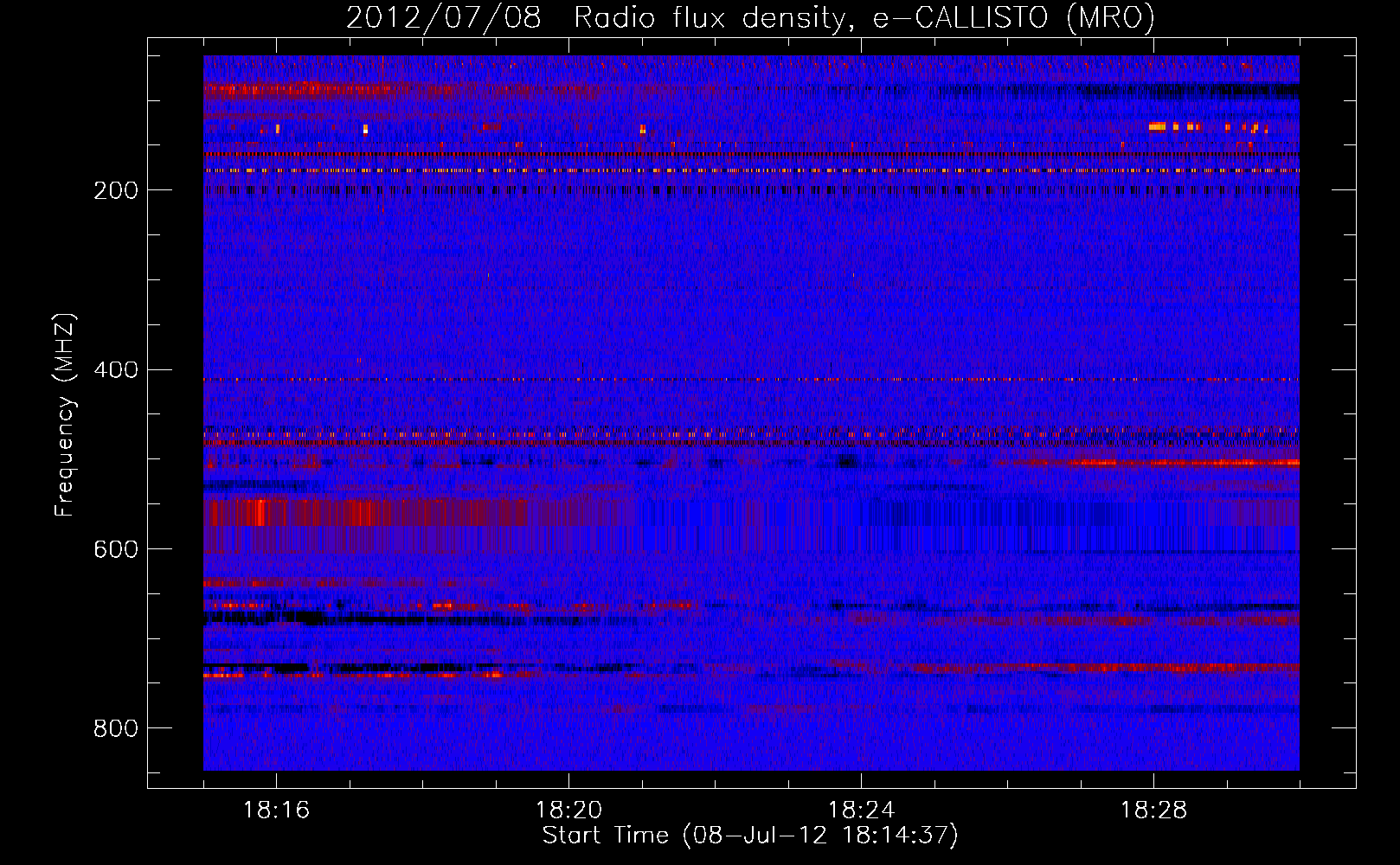Screen dimensions: 1400x865
Task: Click the 18:16 time tick label
Action: (x=276, y=811)
